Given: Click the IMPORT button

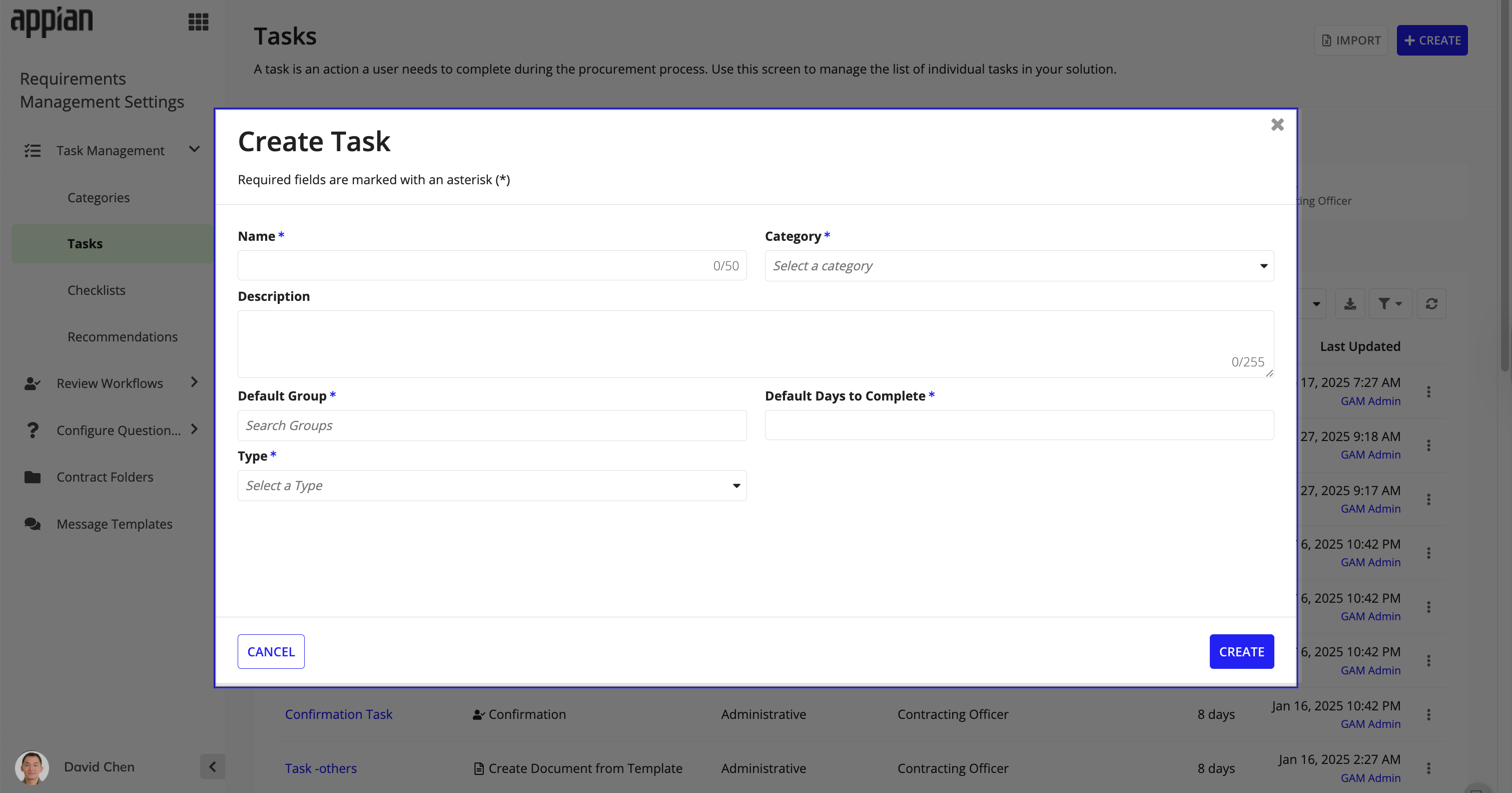Looking at the screenshot, I should click(1350, 41).
